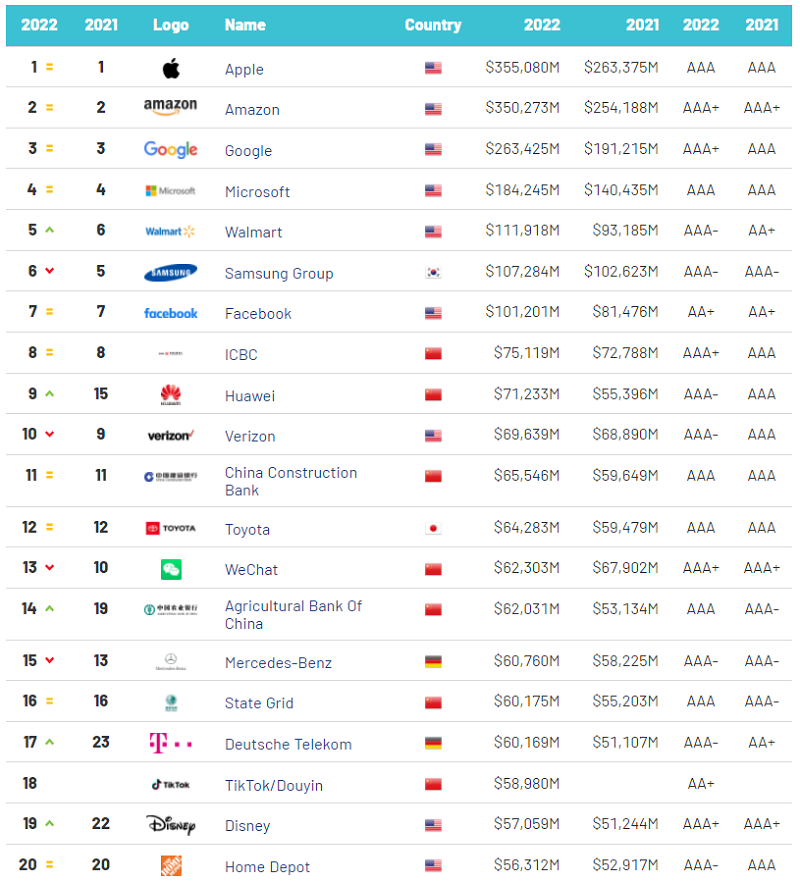Click the Country column header
Screen dimensions: 800x882
[433, 25]
